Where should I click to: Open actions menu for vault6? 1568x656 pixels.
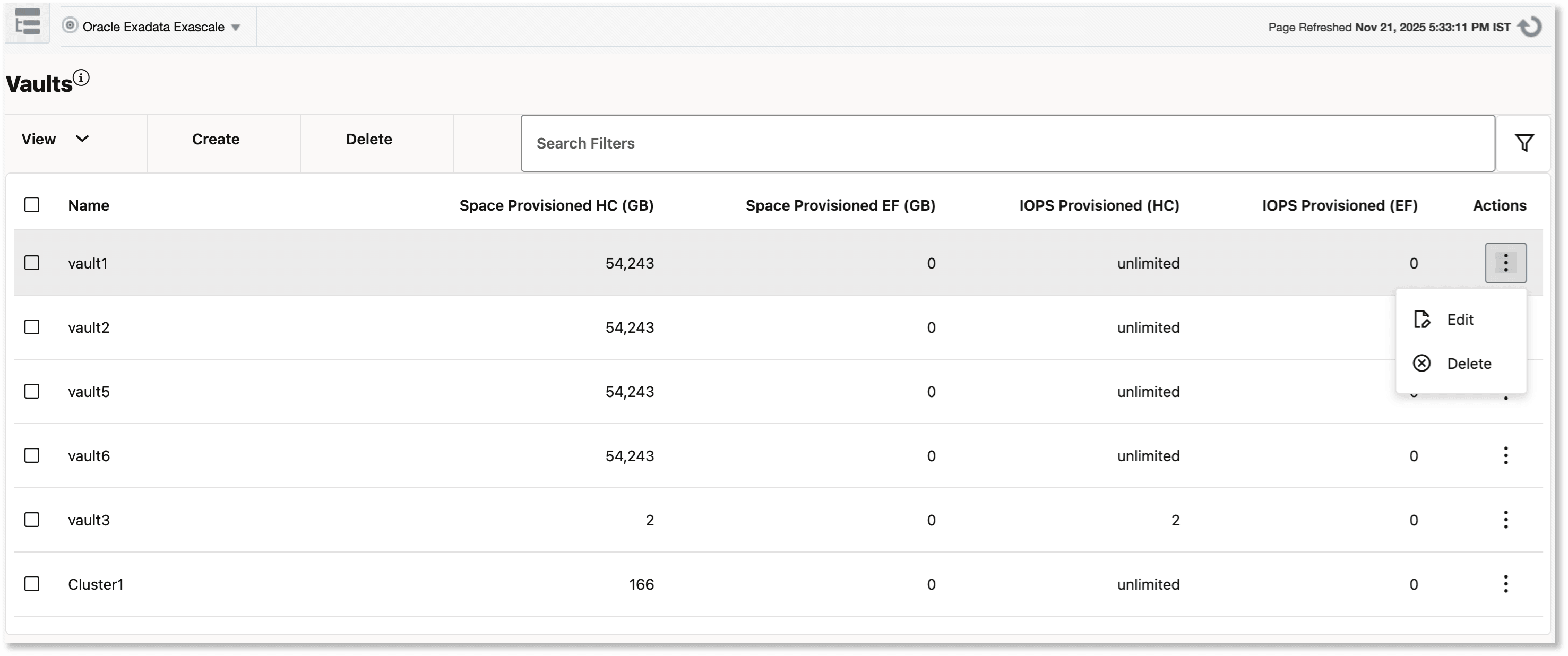[x=1505, y=456]
